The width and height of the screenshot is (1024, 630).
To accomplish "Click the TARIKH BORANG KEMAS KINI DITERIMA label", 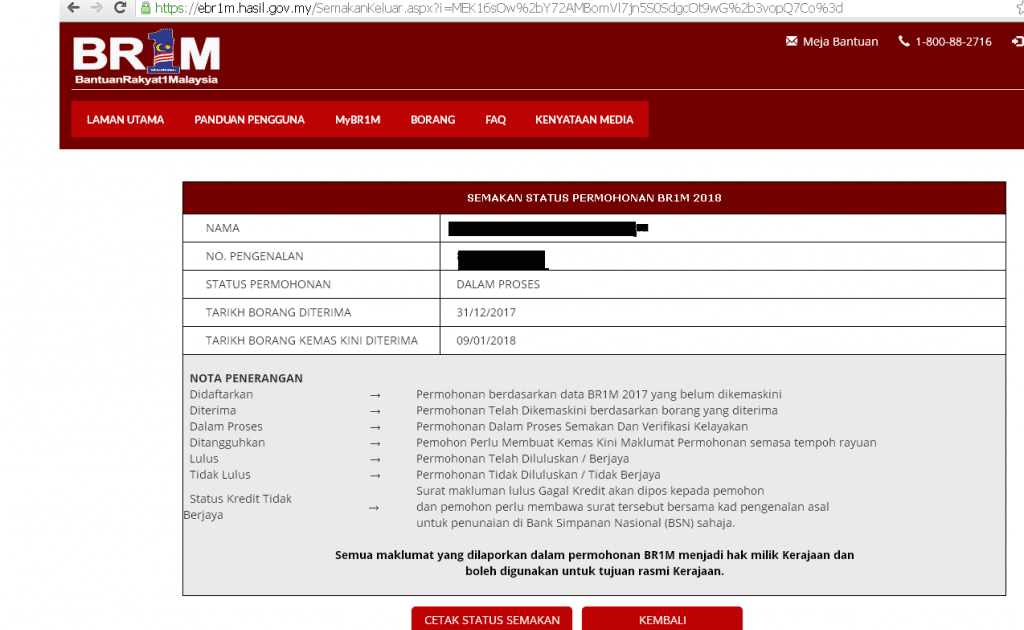I will 312,340.
